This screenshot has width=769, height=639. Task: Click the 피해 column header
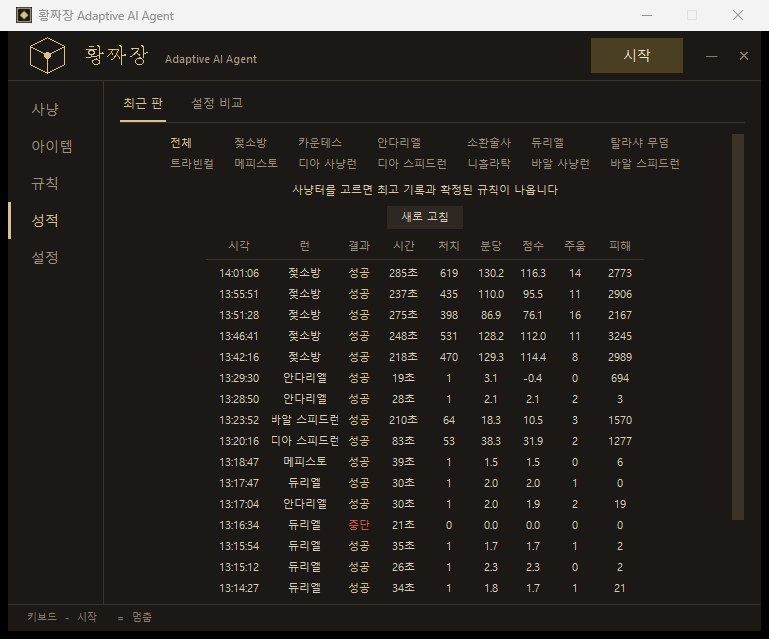[620, 246]
